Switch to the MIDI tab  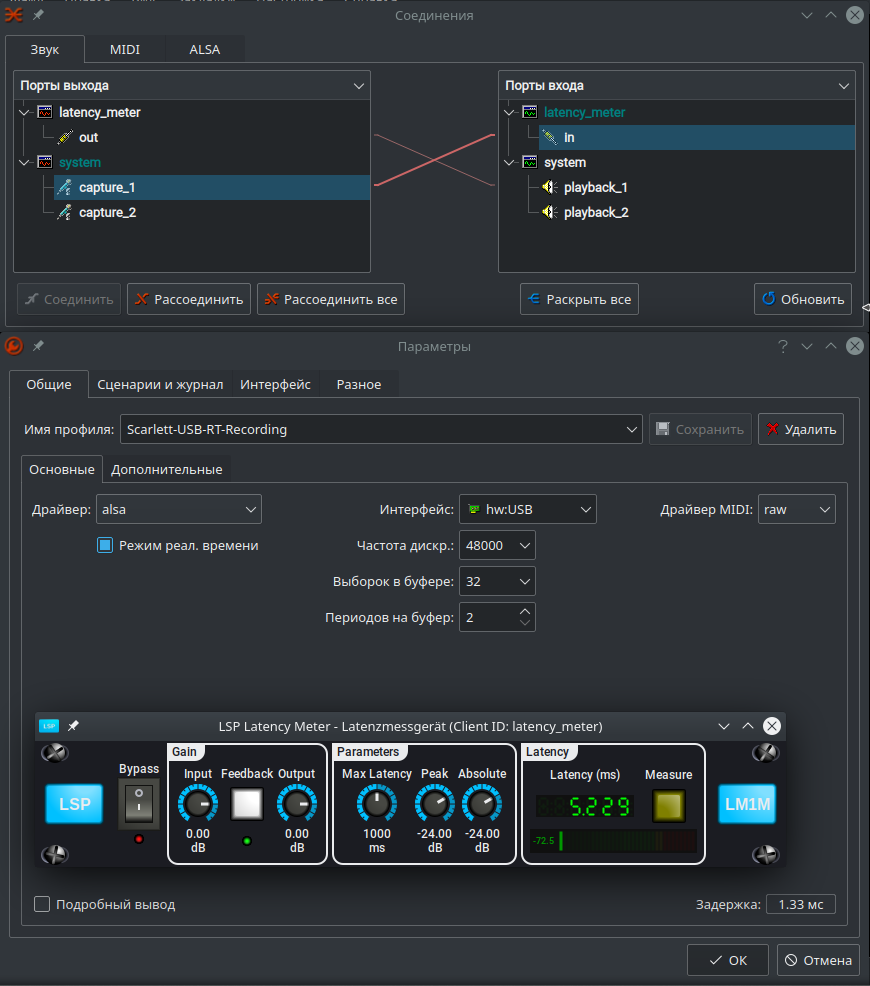124,49
